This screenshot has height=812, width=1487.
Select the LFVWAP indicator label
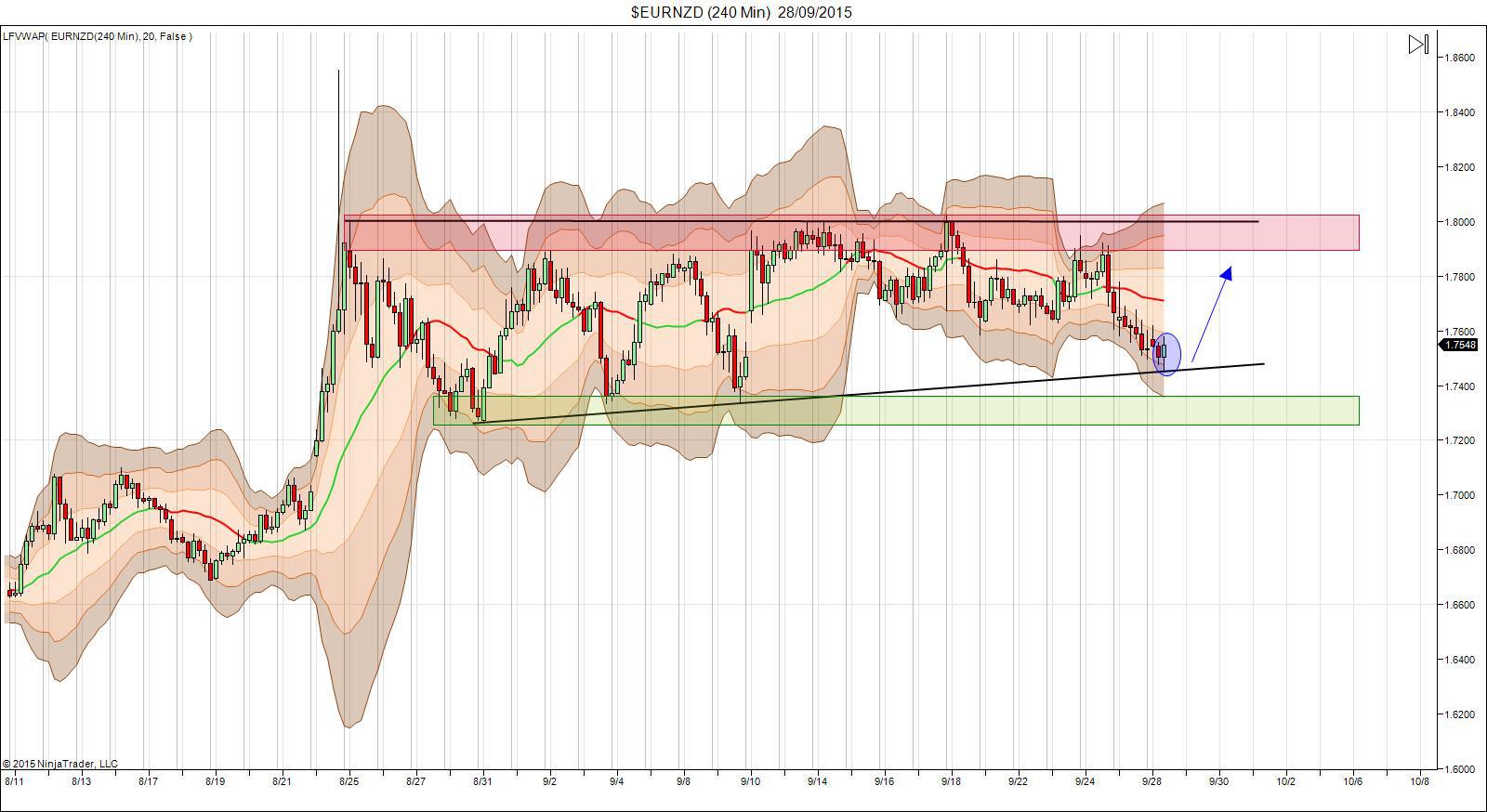[98, 36]
